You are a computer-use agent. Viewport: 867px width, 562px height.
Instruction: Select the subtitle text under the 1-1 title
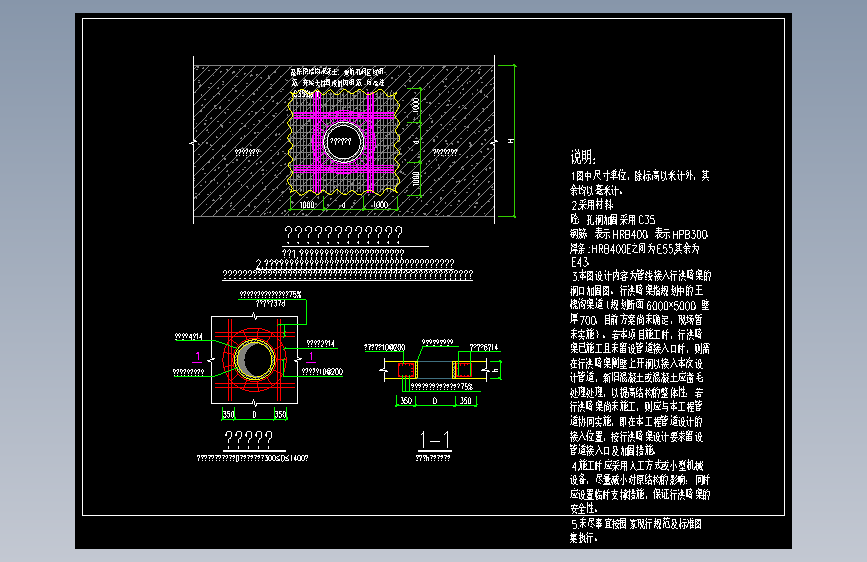click(433, 459)
